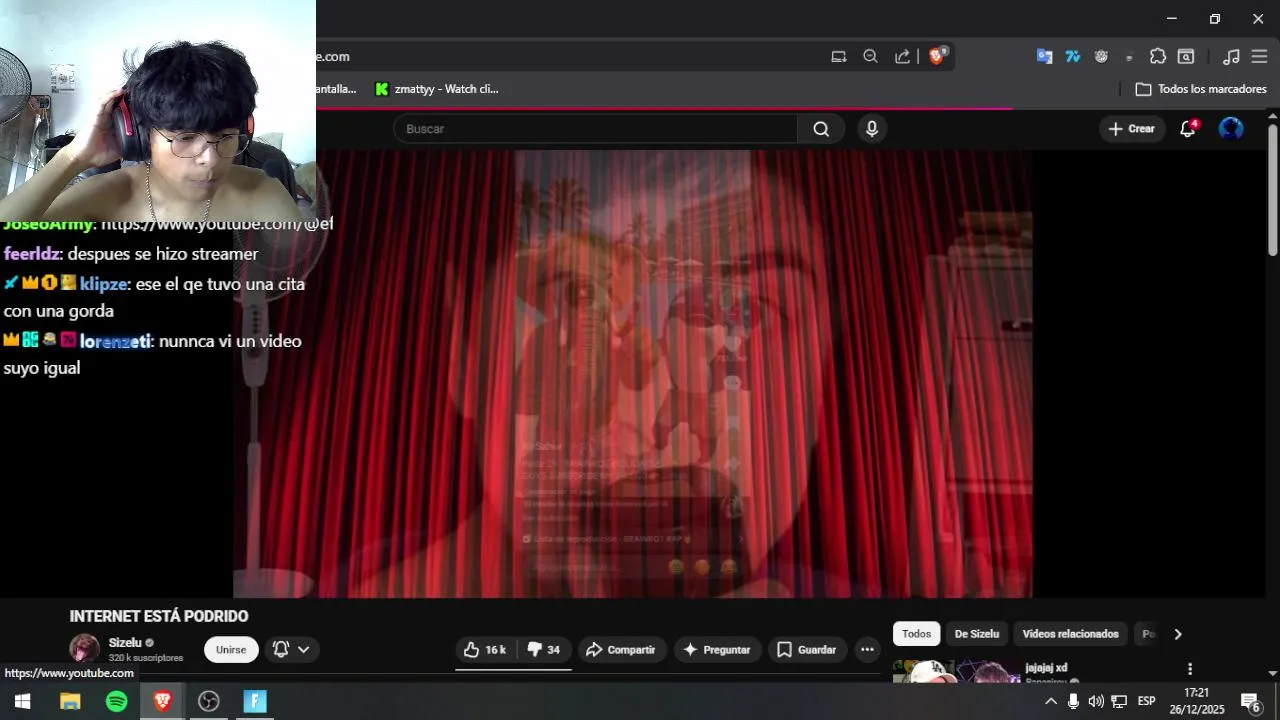
Task: Open the more actions three-dot button
Action: pyautogui.click(x=867, y=650)
